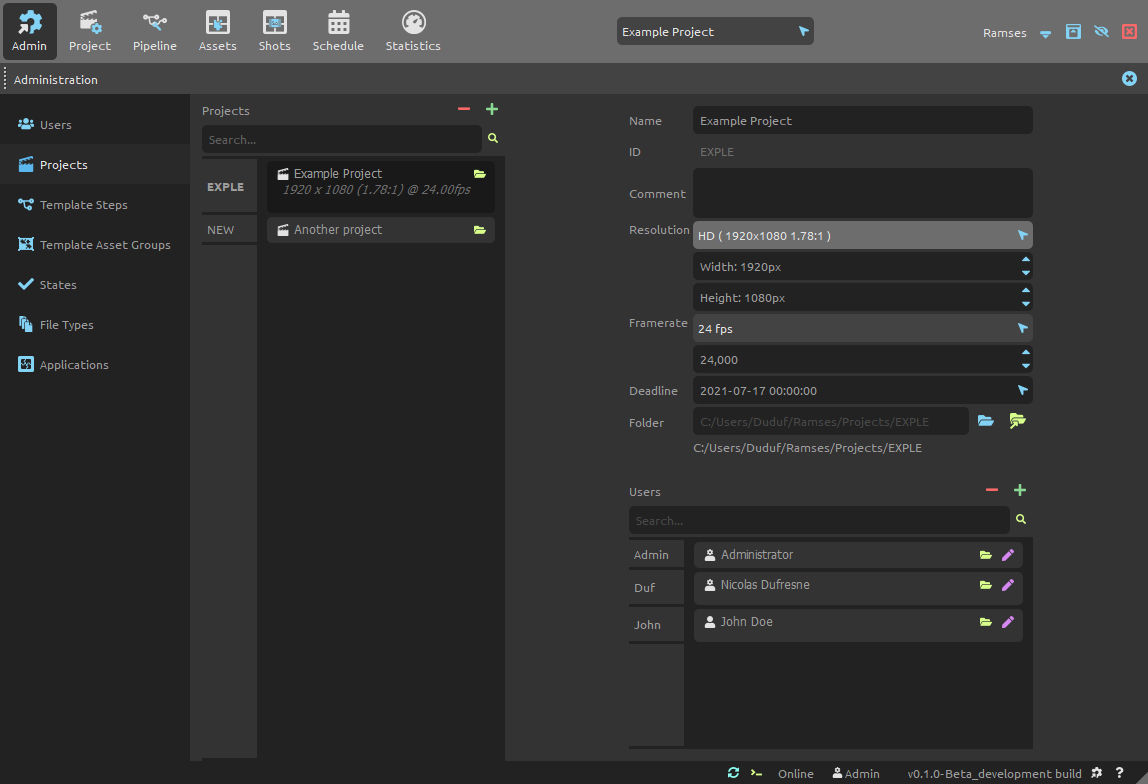Click the Comment text field
This screenshot has height=784, width=1148.
click(862, 192)
